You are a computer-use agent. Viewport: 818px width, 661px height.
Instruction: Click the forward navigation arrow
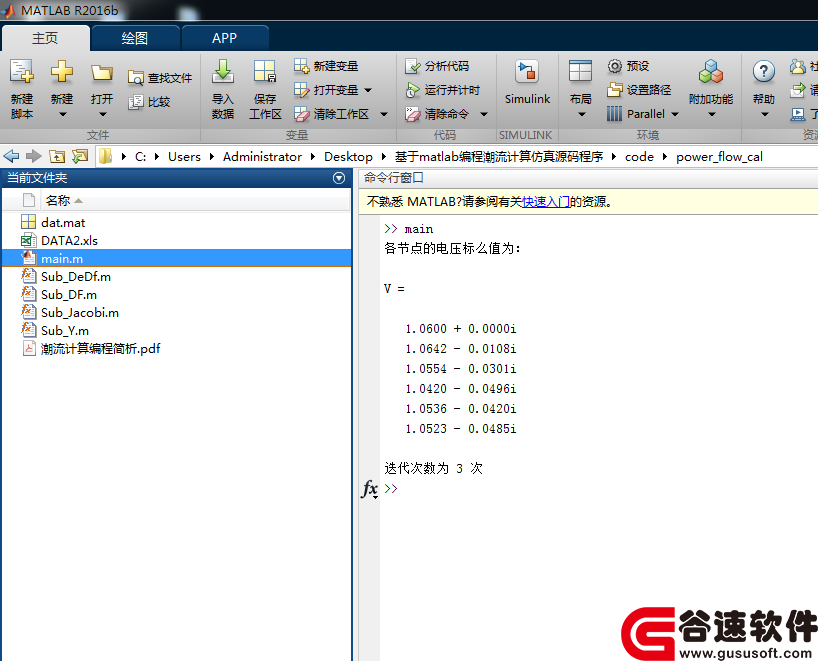click(34, 156)
